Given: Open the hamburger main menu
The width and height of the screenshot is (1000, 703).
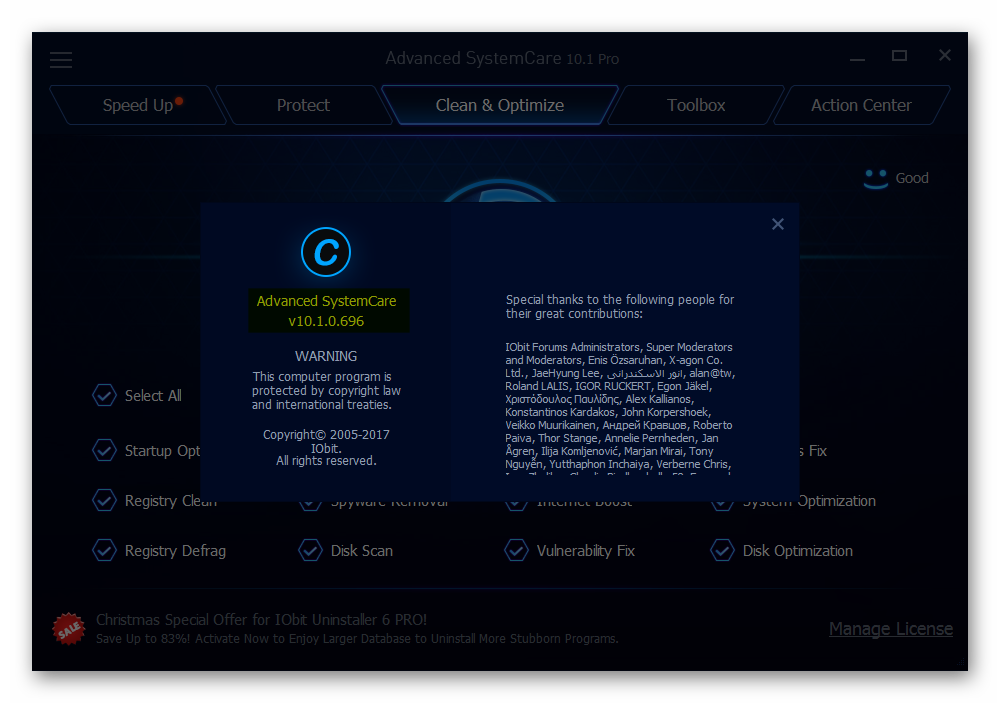Looking at the screenshot, I should click(x=61, y=60).
